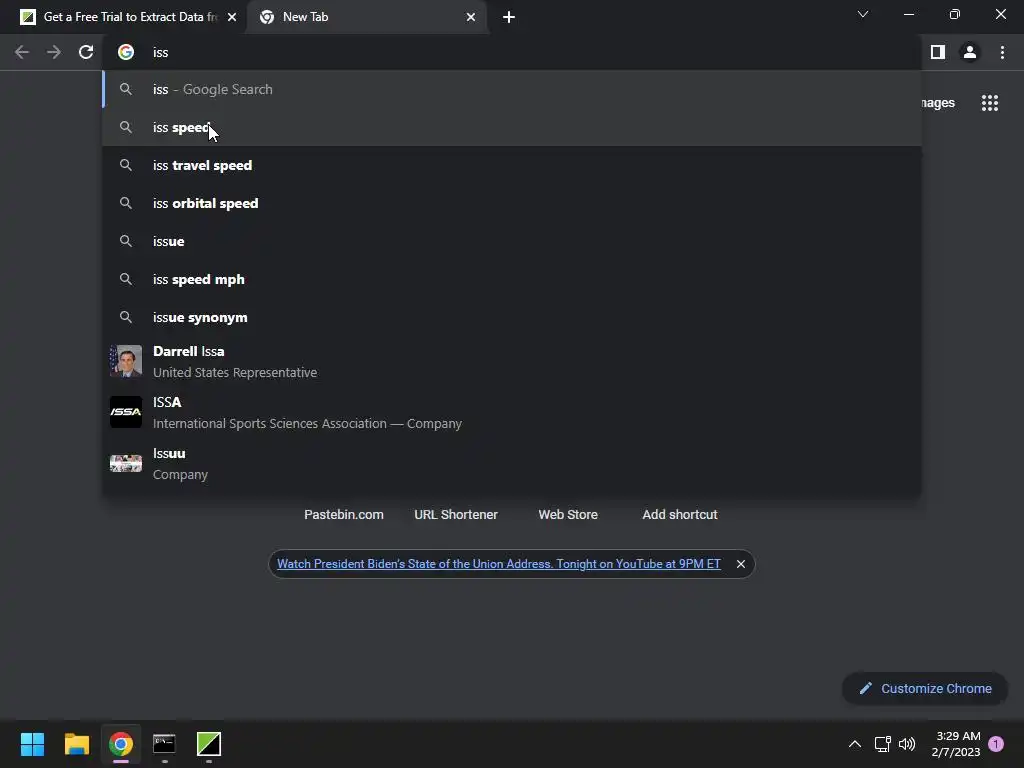Click Chrome icon in taskbar
The image size is (1024, 768).
coord(121,744)
